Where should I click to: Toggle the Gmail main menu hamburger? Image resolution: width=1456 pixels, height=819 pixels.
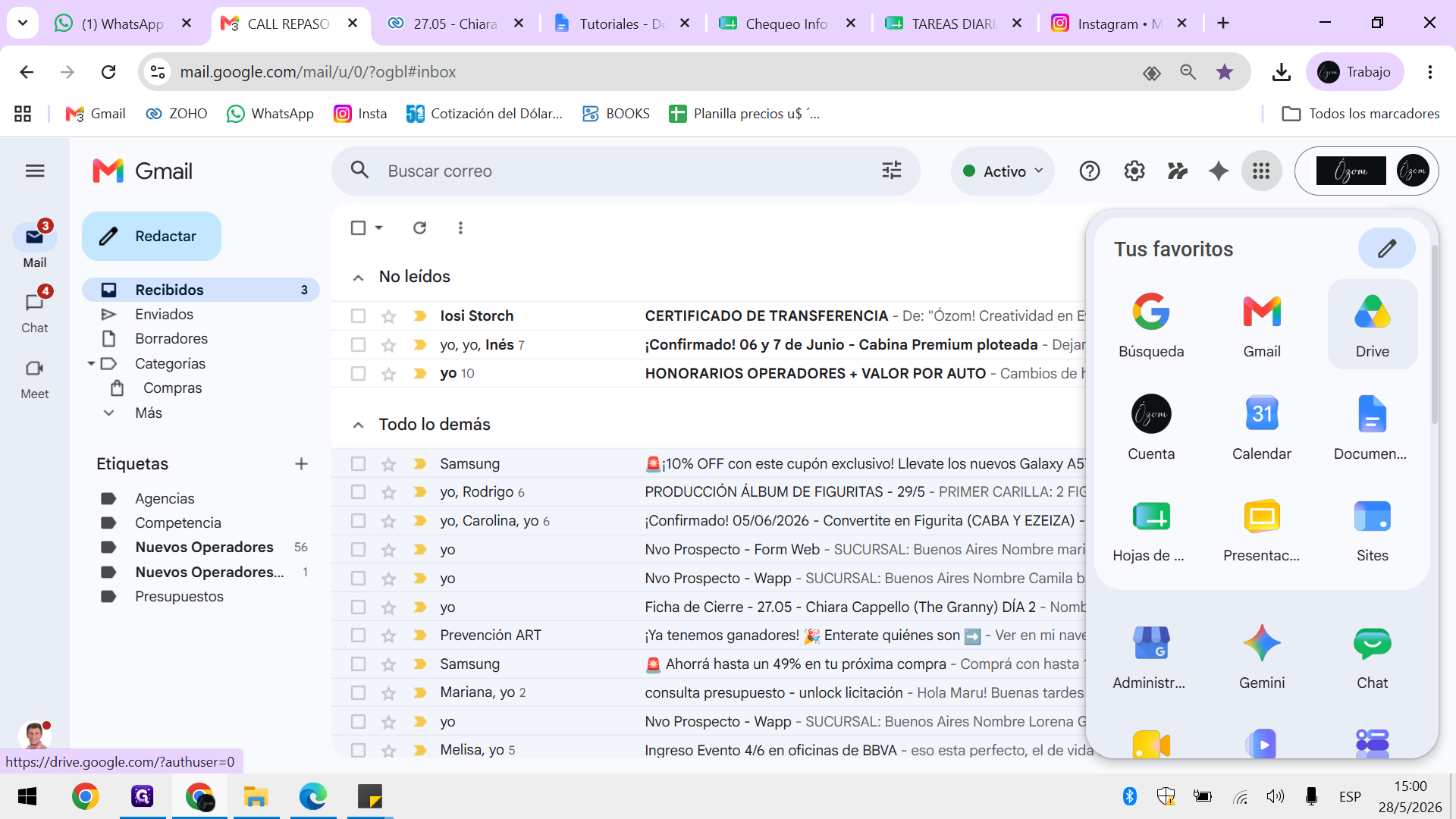click(35, 171)
